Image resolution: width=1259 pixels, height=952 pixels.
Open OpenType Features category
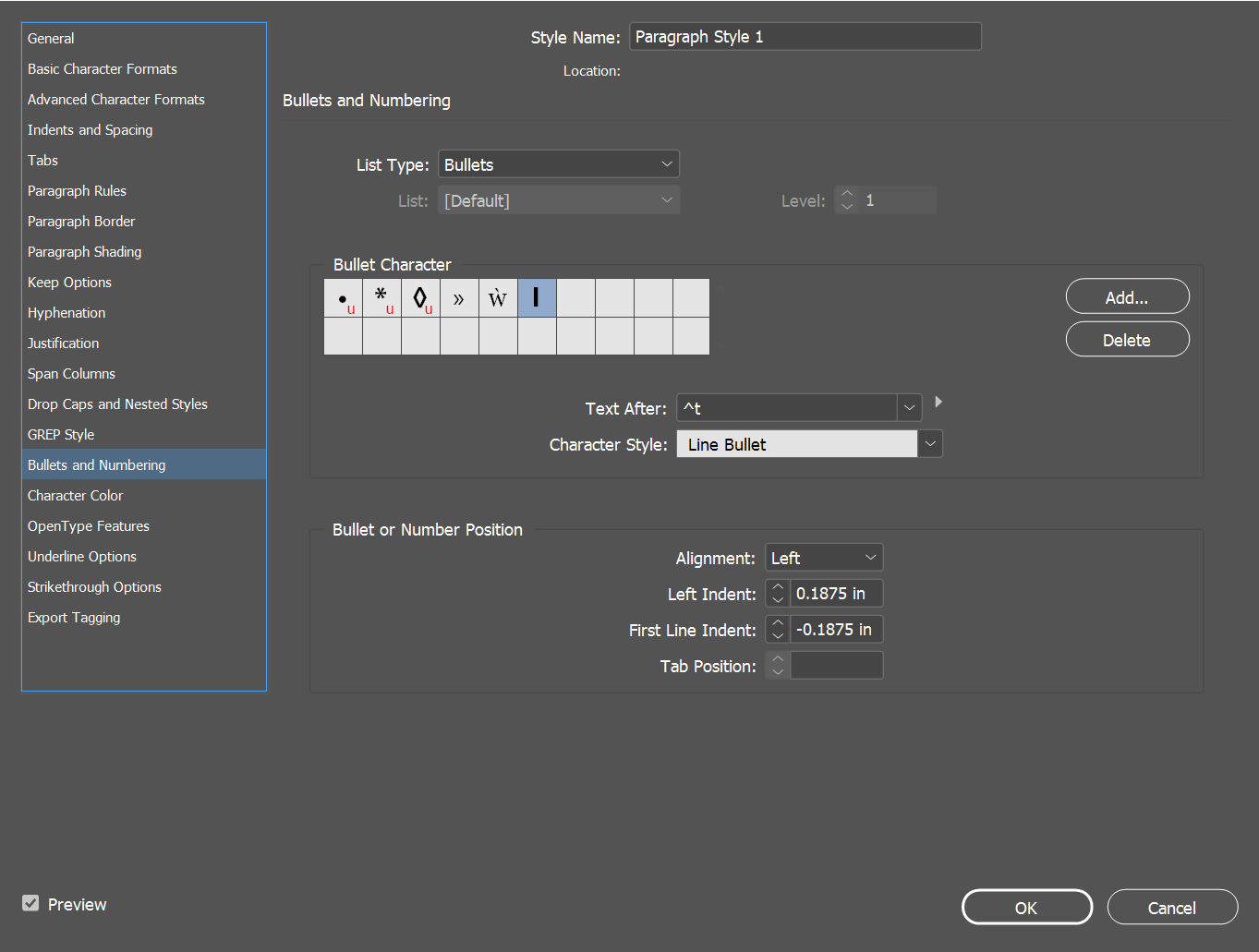[x=144, y=526]
